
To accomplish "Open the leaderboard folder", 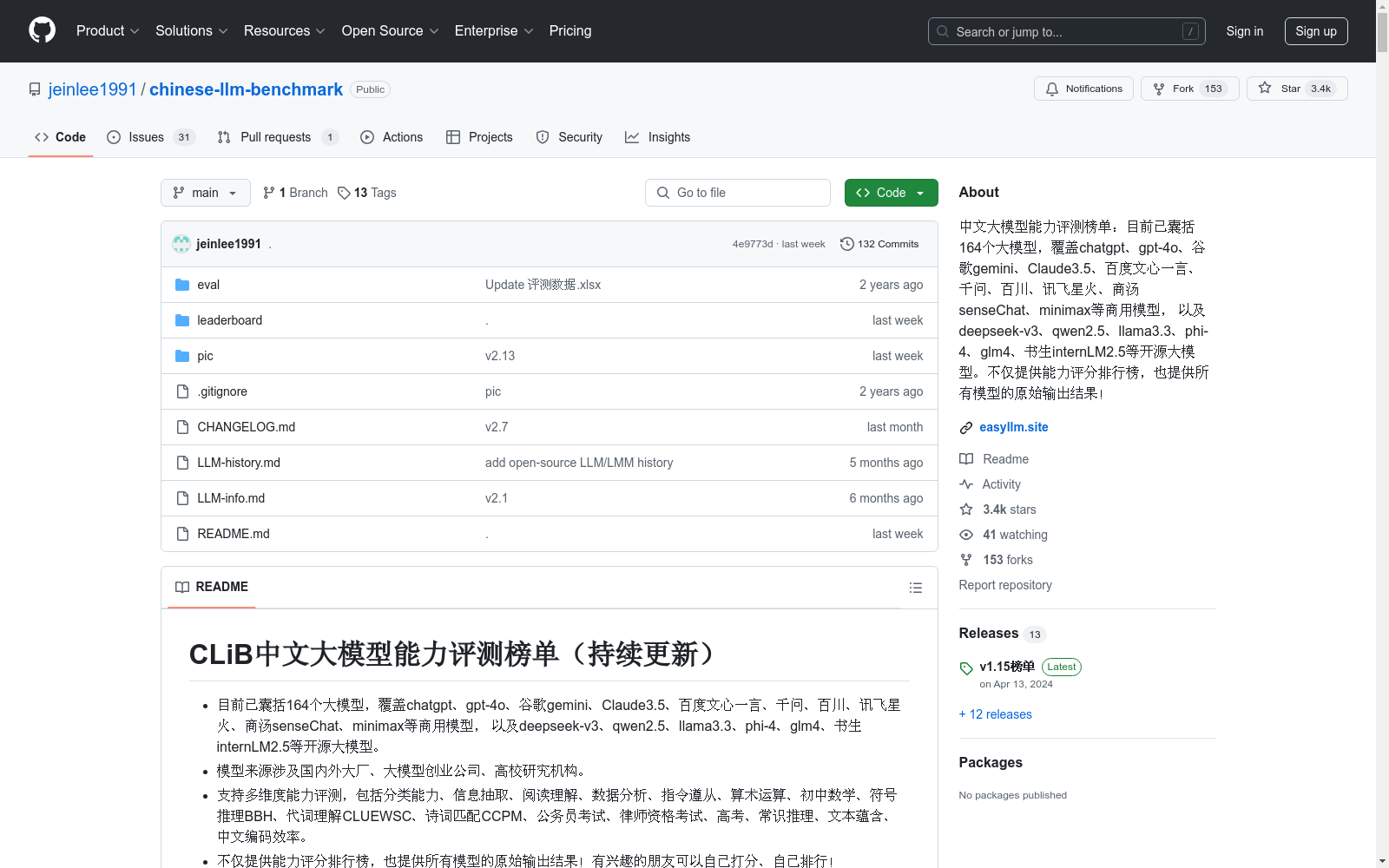I will click(229, 320).
